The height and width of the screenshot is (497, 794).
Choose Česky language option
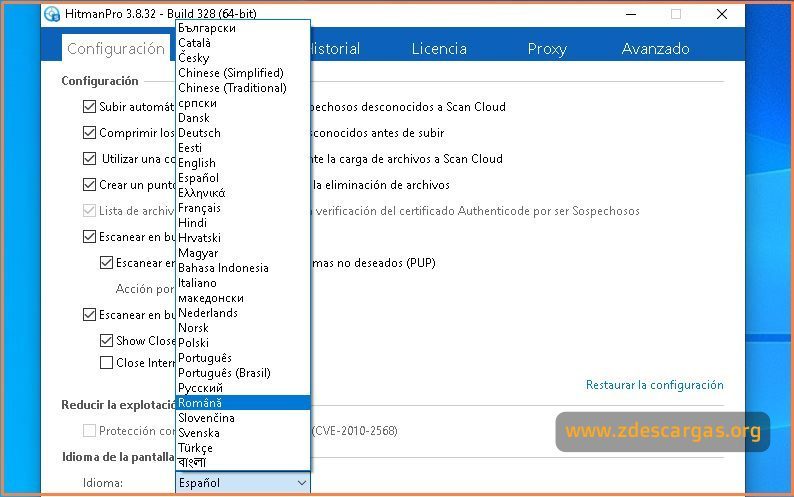tap(243, 58)
